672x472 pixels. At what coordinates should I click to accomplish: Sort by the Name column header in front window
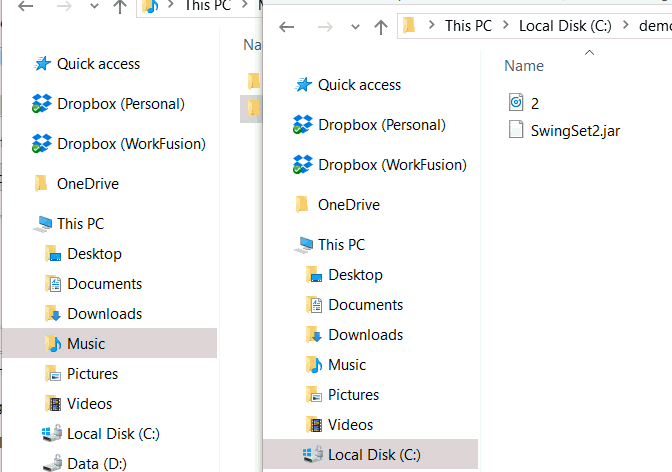(524, 66)
